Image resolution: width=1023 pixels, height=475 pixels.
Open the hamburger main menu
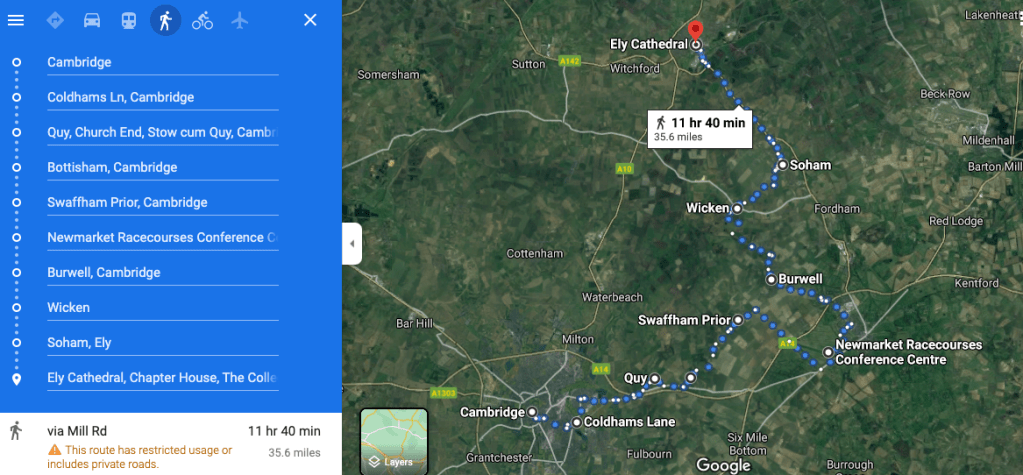pos(16,20)
